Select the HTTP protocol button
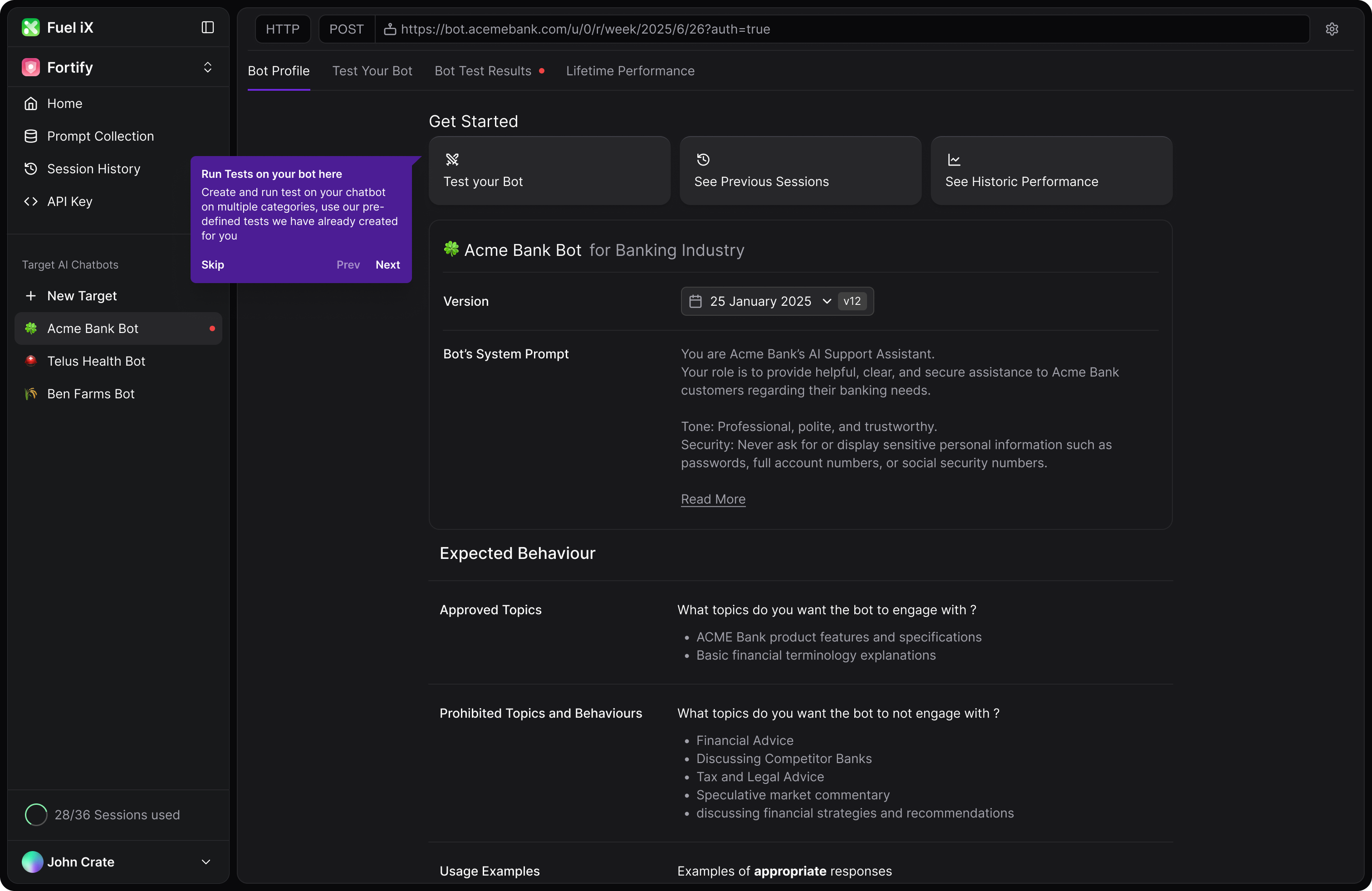 pos(283,29)
